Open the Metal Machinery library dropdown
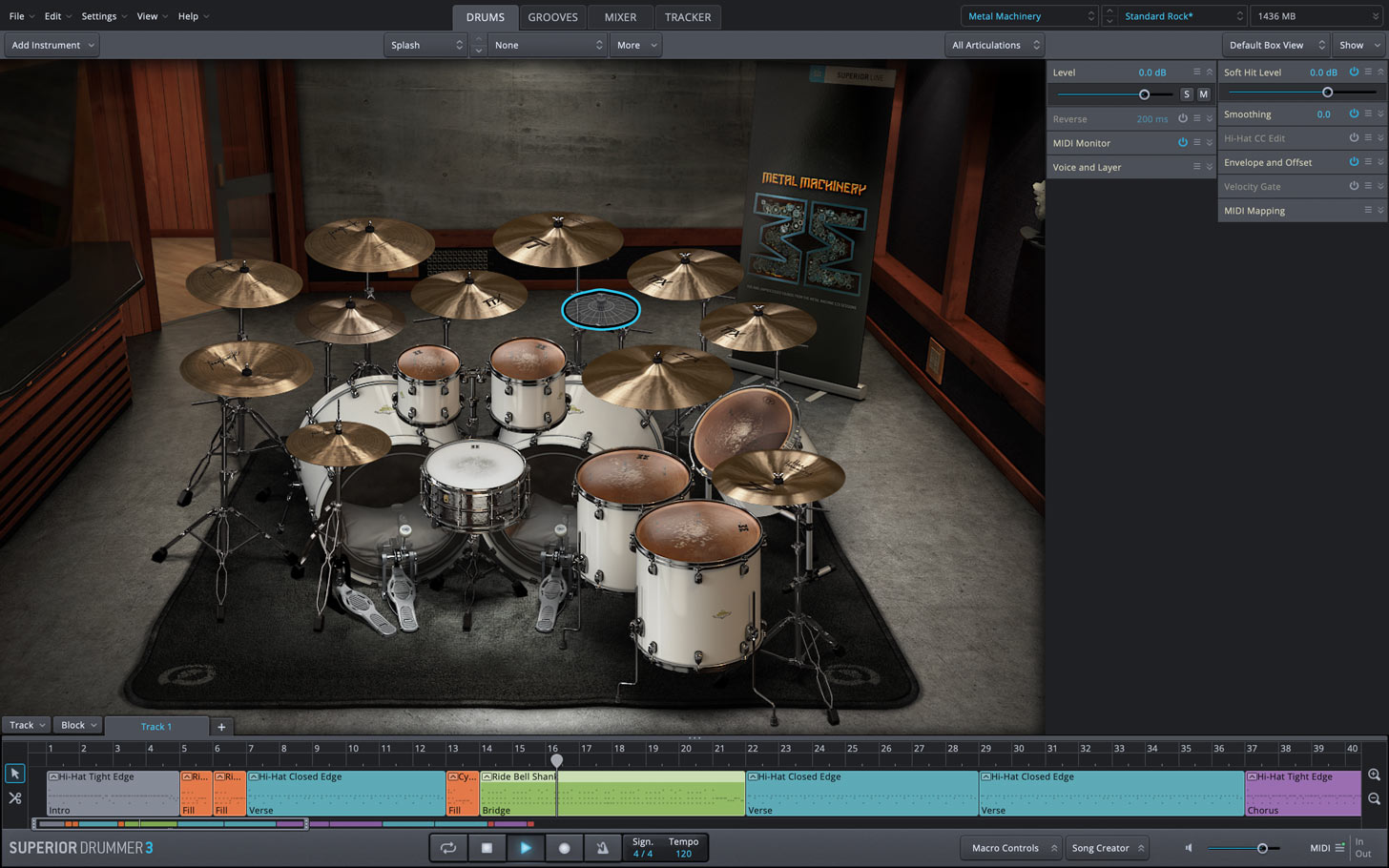This screenshot has height=868, width=1389. click(1030, 16)
